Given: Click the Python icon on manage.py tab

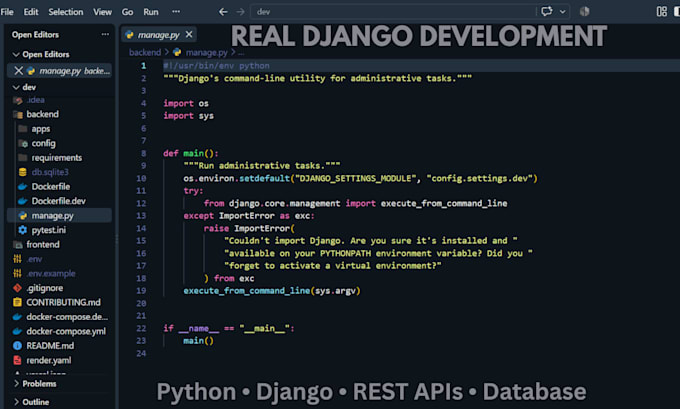Looking at the screenshot, I should 129,35.
